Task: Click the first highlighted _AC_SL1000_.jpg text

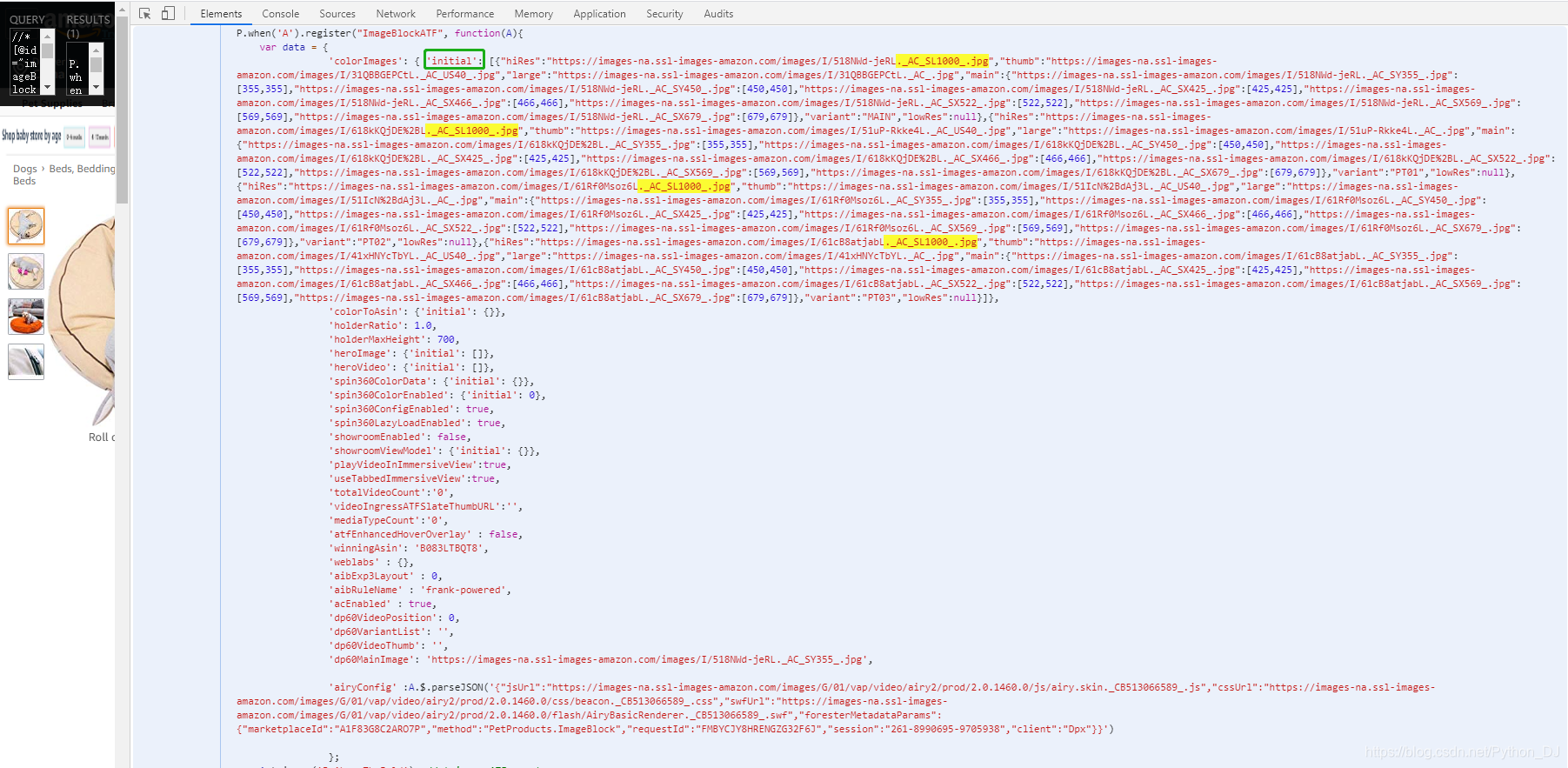Action: point(943,61)
